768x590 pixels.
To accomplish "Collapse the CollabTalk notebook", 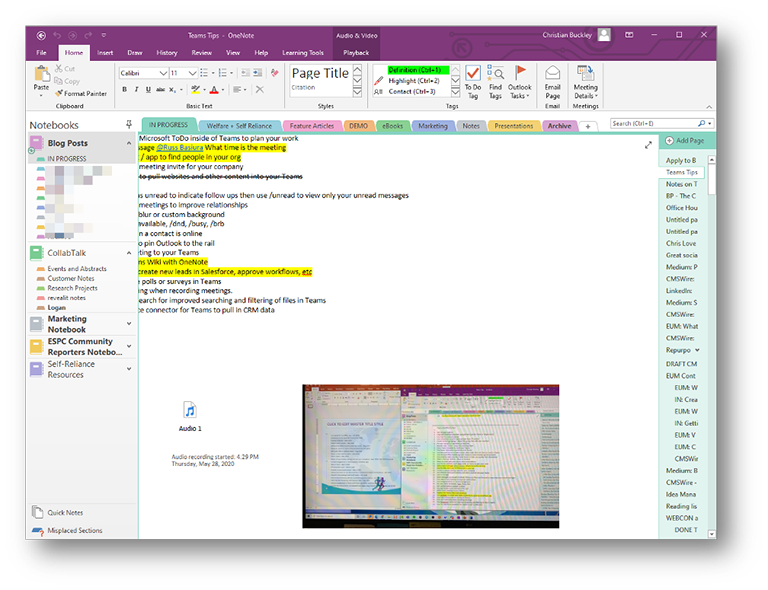I will pyautogui.click(x=129, y=253).
